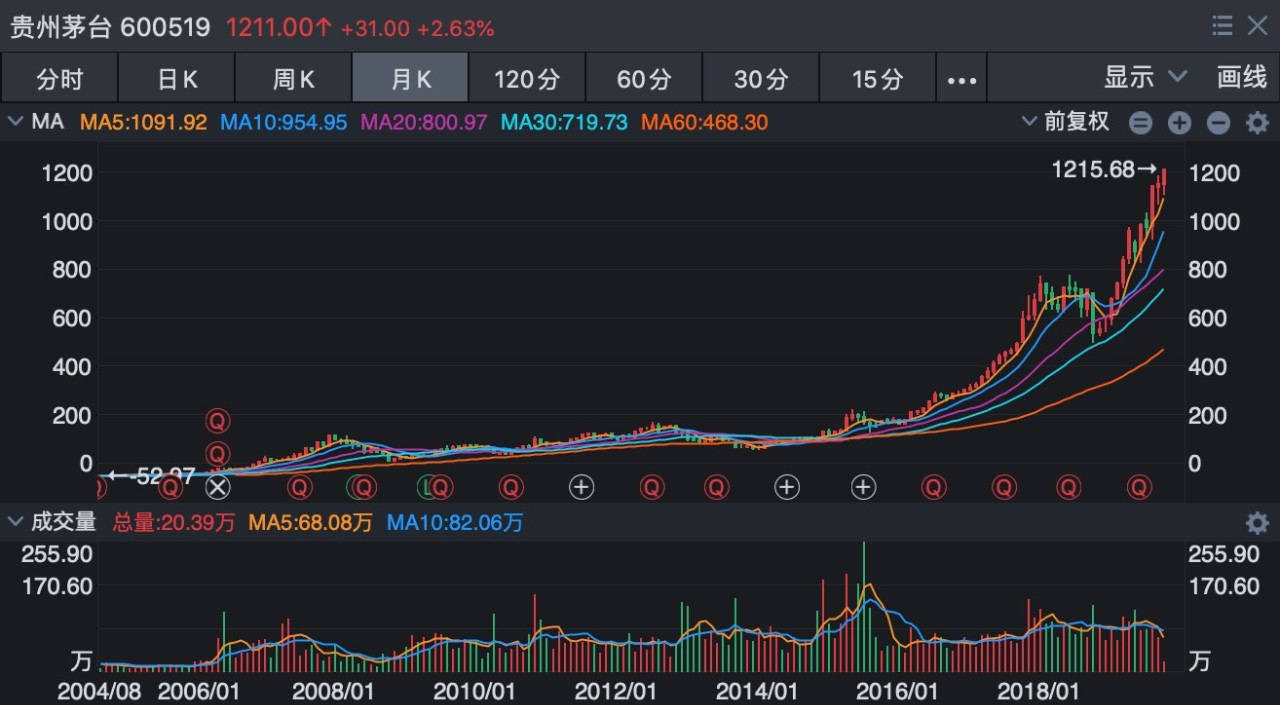Switch to the 30分 tab
Image resolution: width=1280 pixels, height=705 pixels.
(761, 79)
